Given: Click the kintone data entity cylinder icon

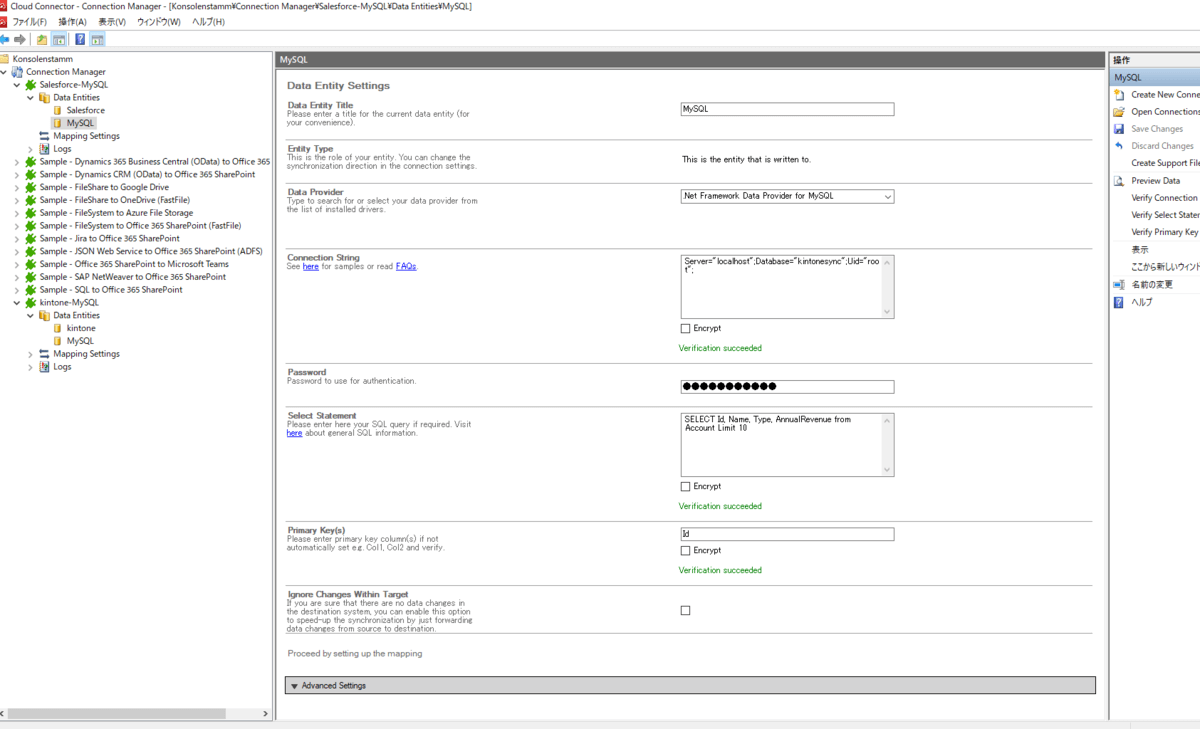Looking at the screenshot, I should point(57,328).
